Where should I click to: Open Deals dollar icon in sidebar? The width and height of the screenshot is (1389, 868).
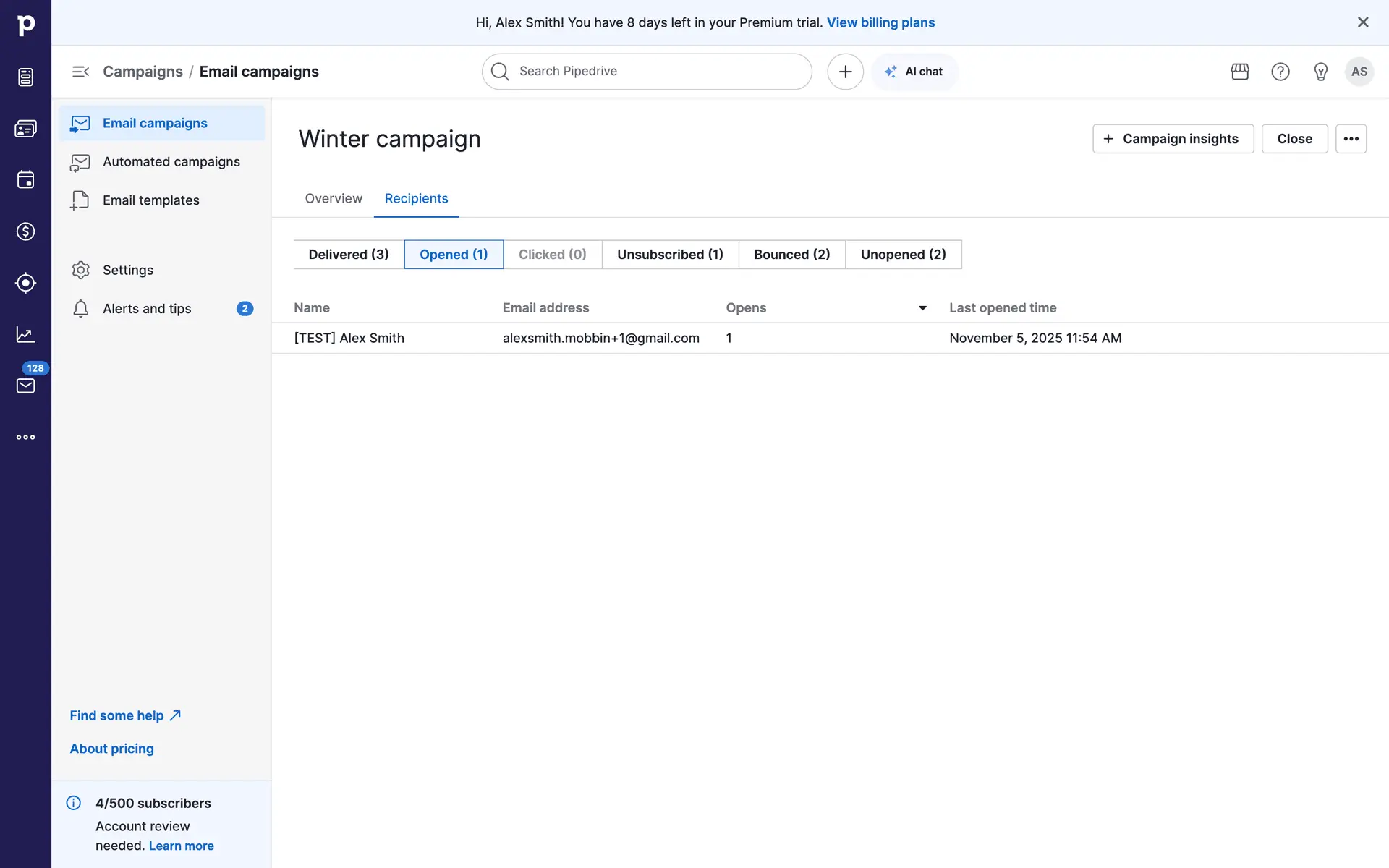[x=25, y=231]
